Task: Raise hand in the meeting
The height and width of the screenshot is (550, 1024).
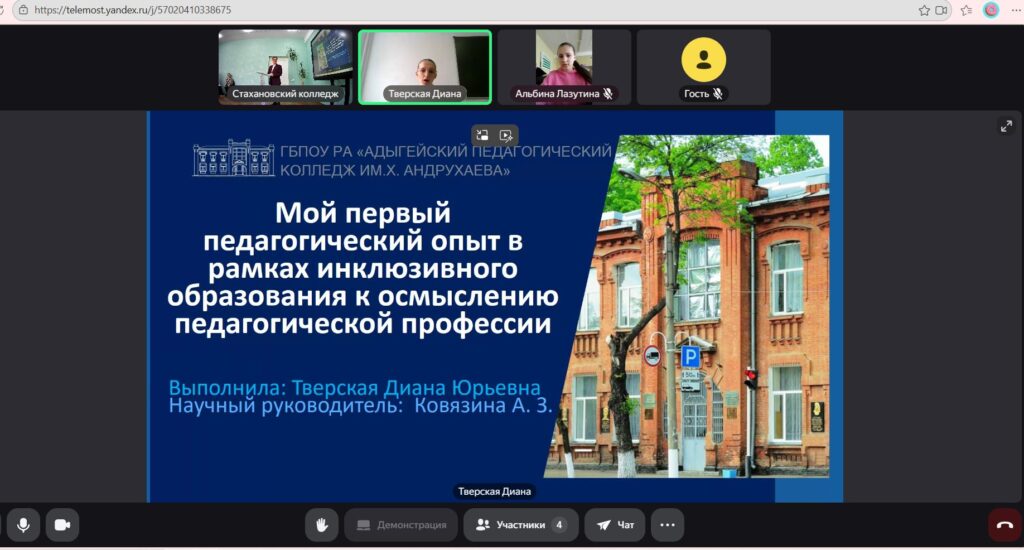Action: [x=321, y=524]
